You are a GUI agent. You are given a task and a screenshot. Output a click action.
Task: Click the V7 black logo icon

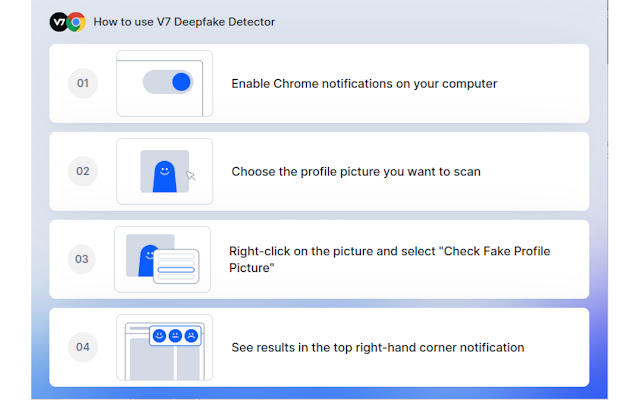[59, 22]
